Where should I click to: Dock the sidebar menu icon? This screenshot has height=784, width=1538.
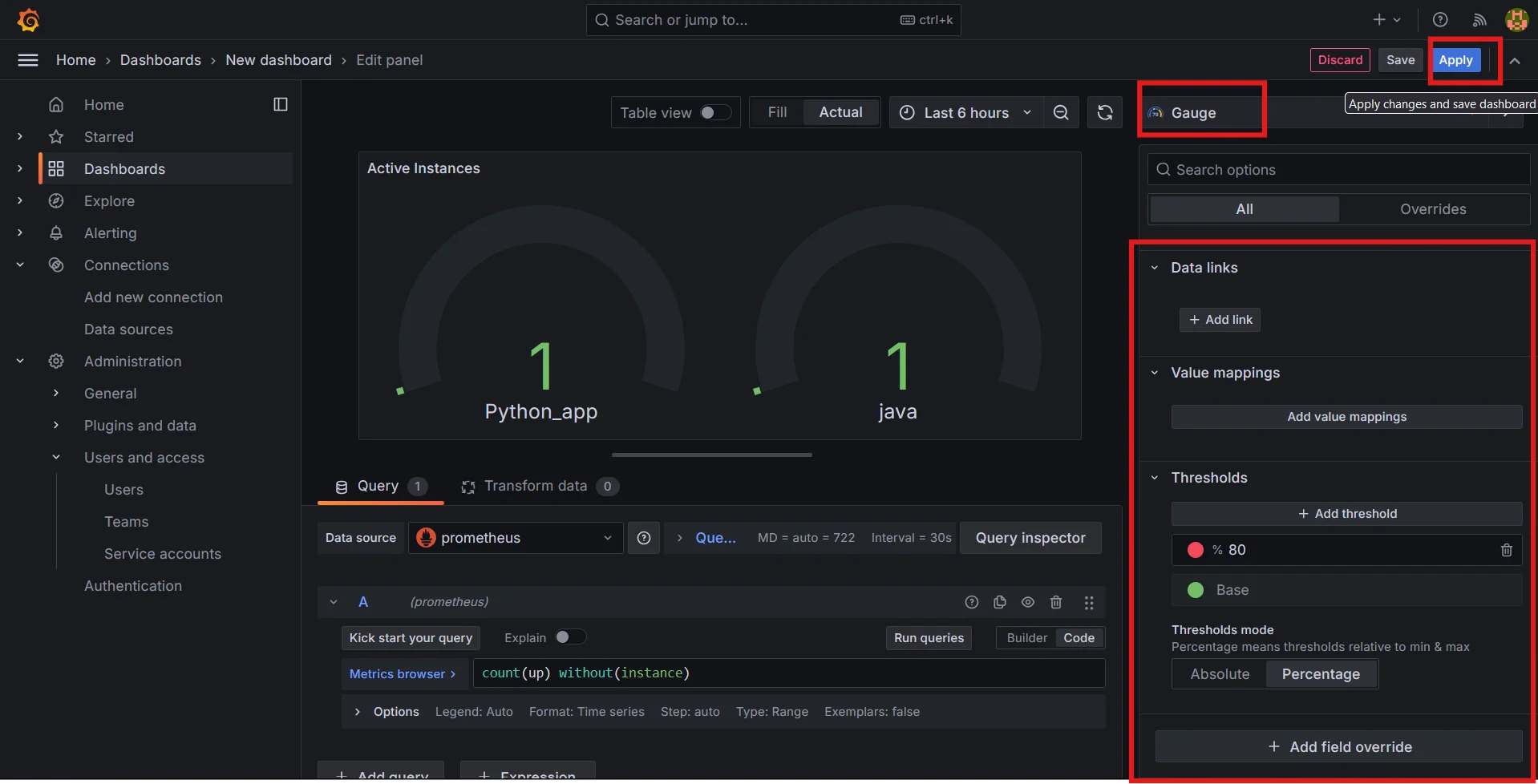tap(281, 104)
